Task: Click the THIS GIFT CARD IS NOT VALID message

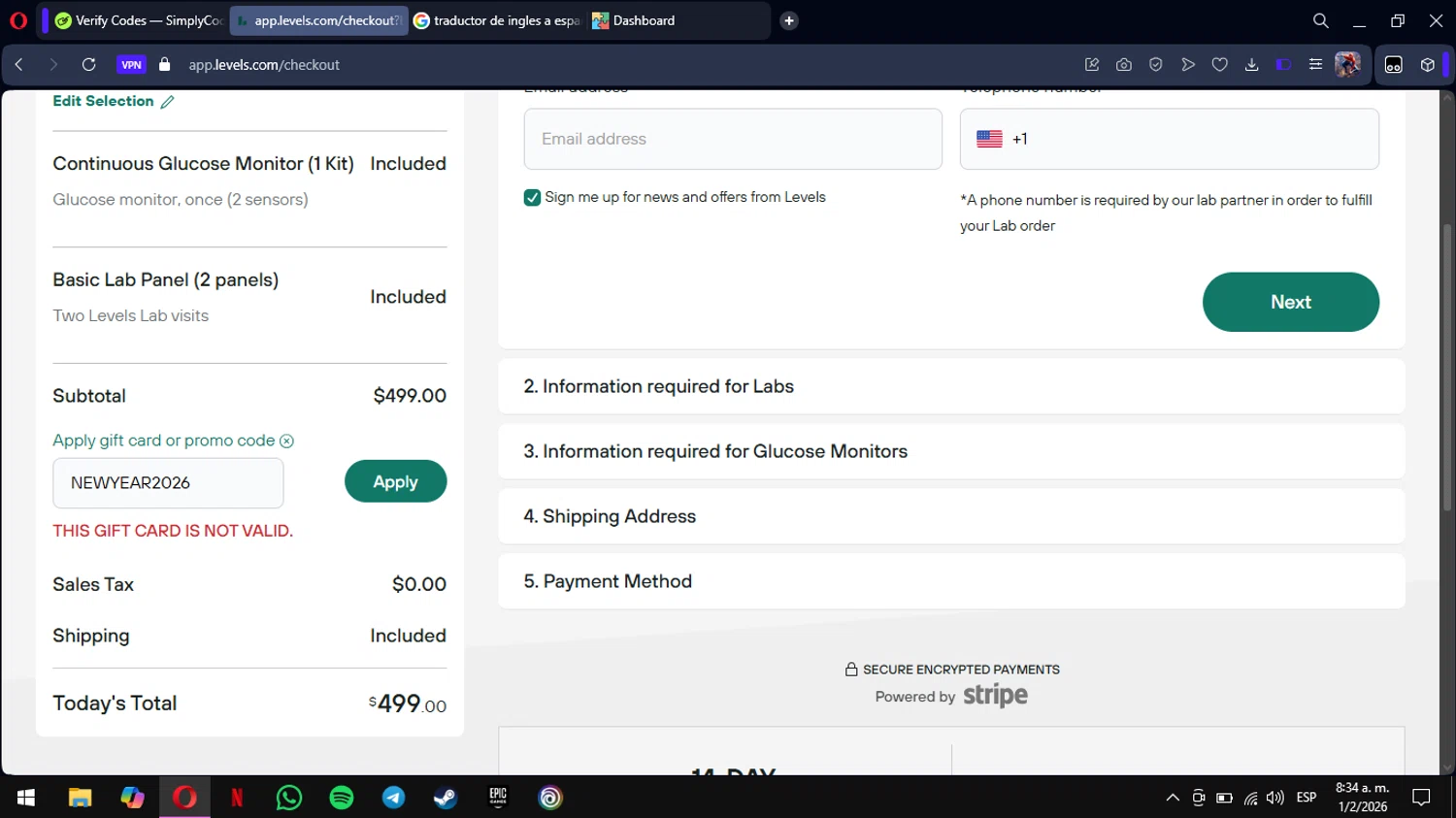Action: 173,531
